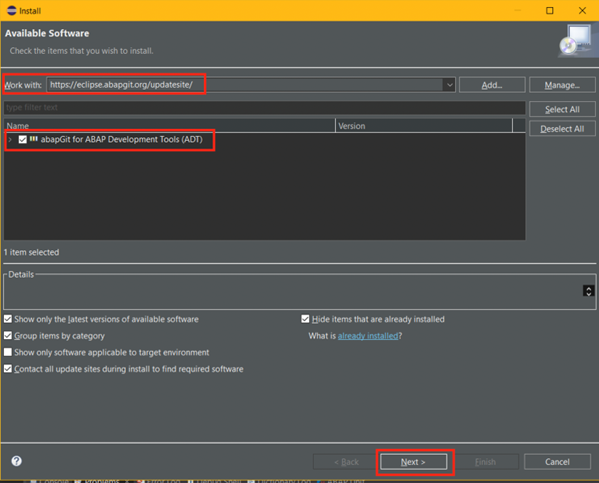
Task: Focus the type filter text box
Action: tap(264, 107)
